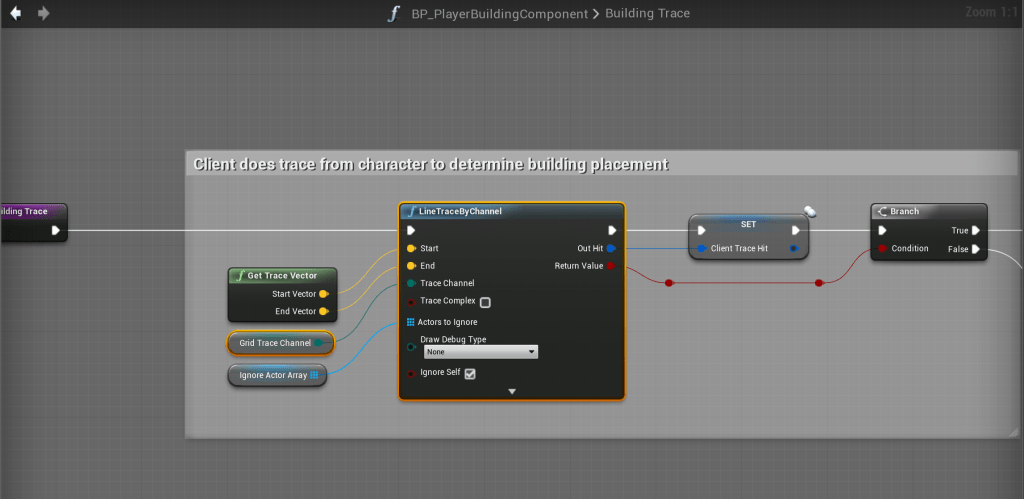
Task: Click the End Vector output pin
Action: 323,312
